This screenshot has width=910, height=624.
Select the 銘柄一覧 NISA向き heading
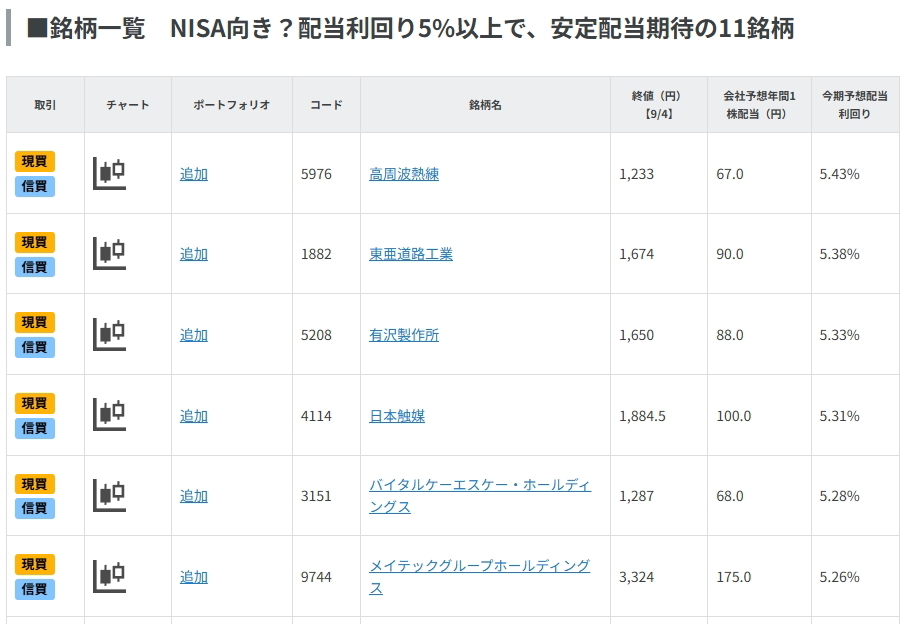point(411,28)
